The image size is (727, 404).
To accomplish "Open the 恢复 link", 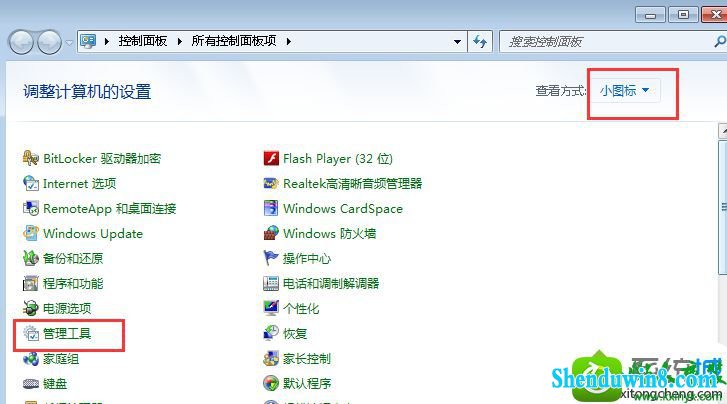I will (x=295, y=333).
